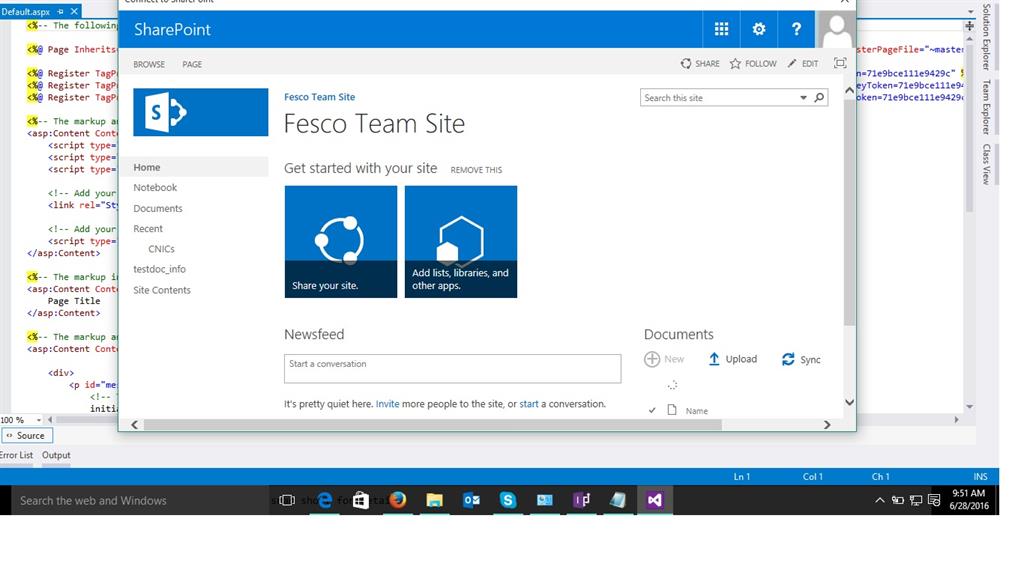Screen dimensions: 1024x575
Task: Click the Search the web and Windows box
Action: click(x=140, y=501)
